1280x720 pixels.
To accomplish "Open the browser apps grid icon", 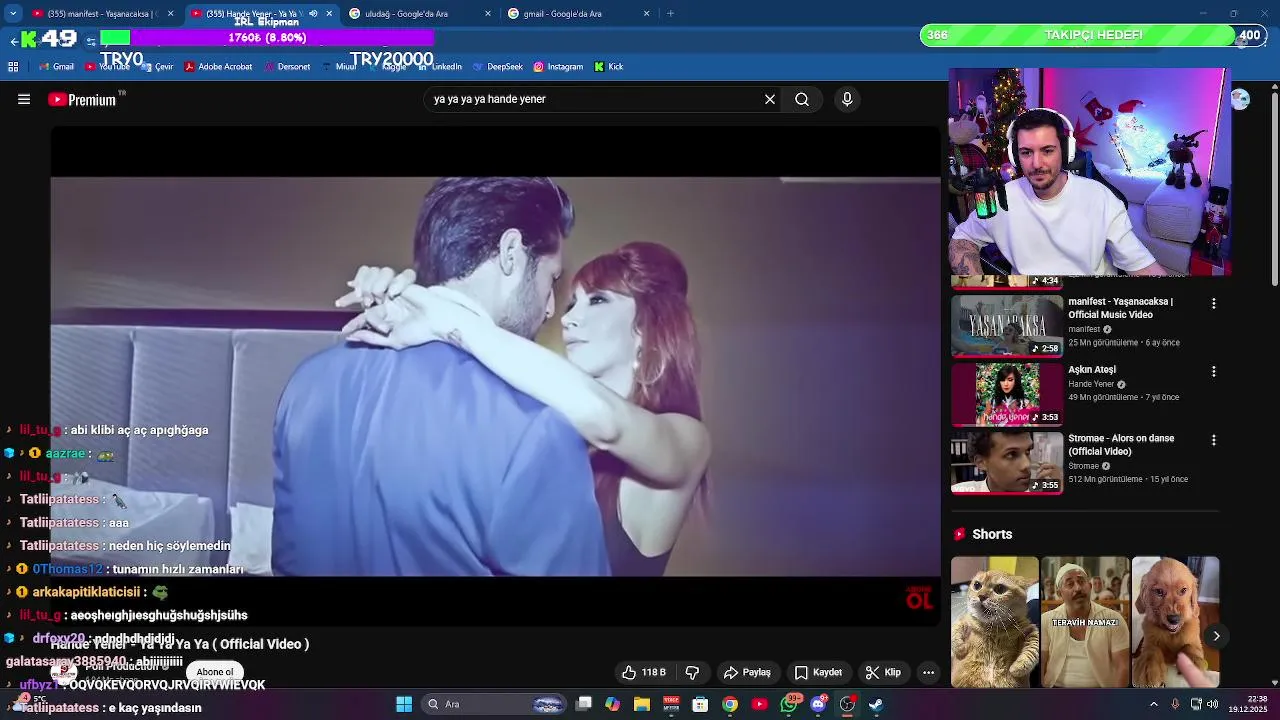I will coord(13,67).
